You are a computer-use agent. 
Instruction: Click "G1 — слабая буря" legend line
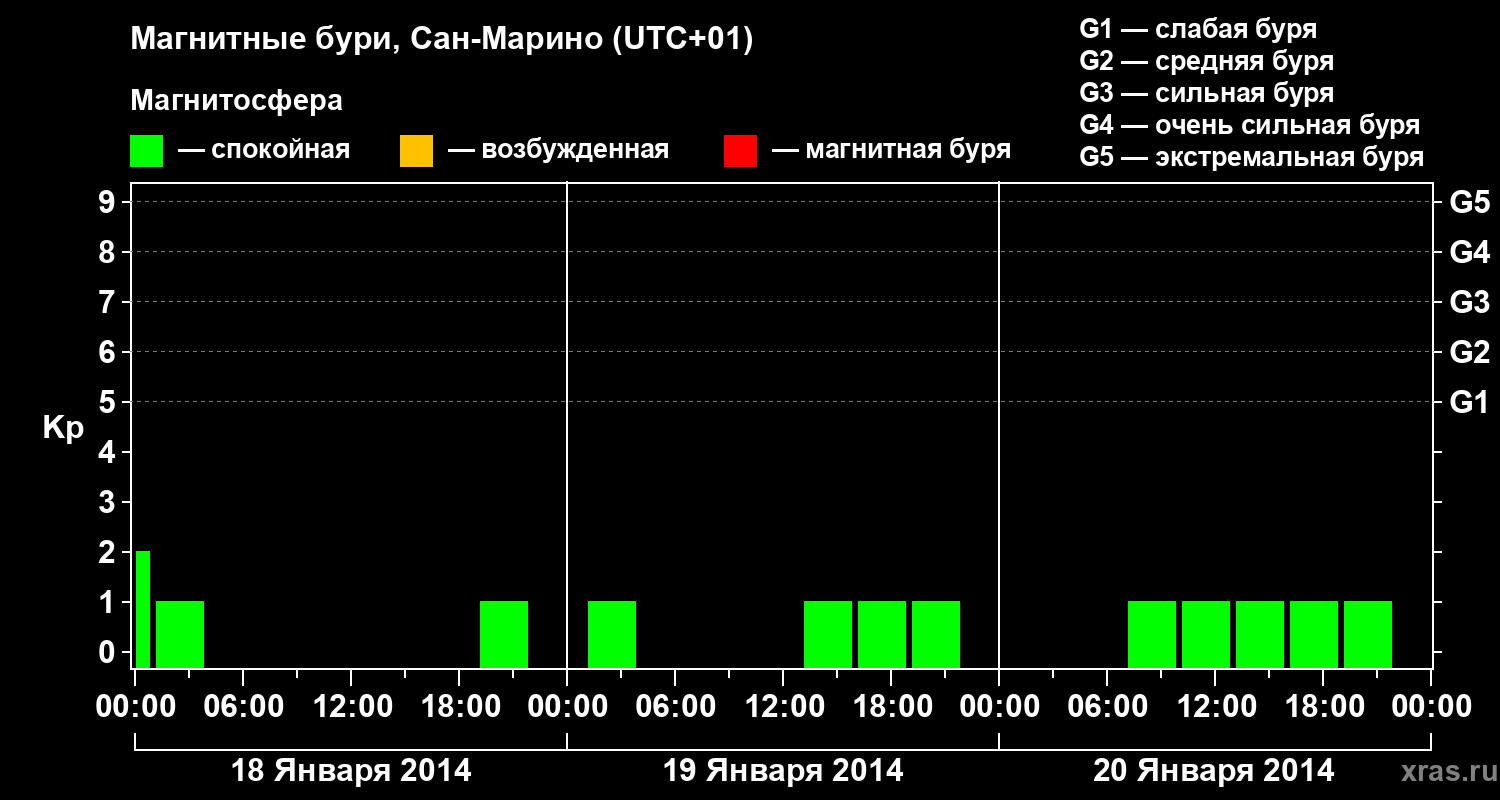click(x=1198, y=29)
